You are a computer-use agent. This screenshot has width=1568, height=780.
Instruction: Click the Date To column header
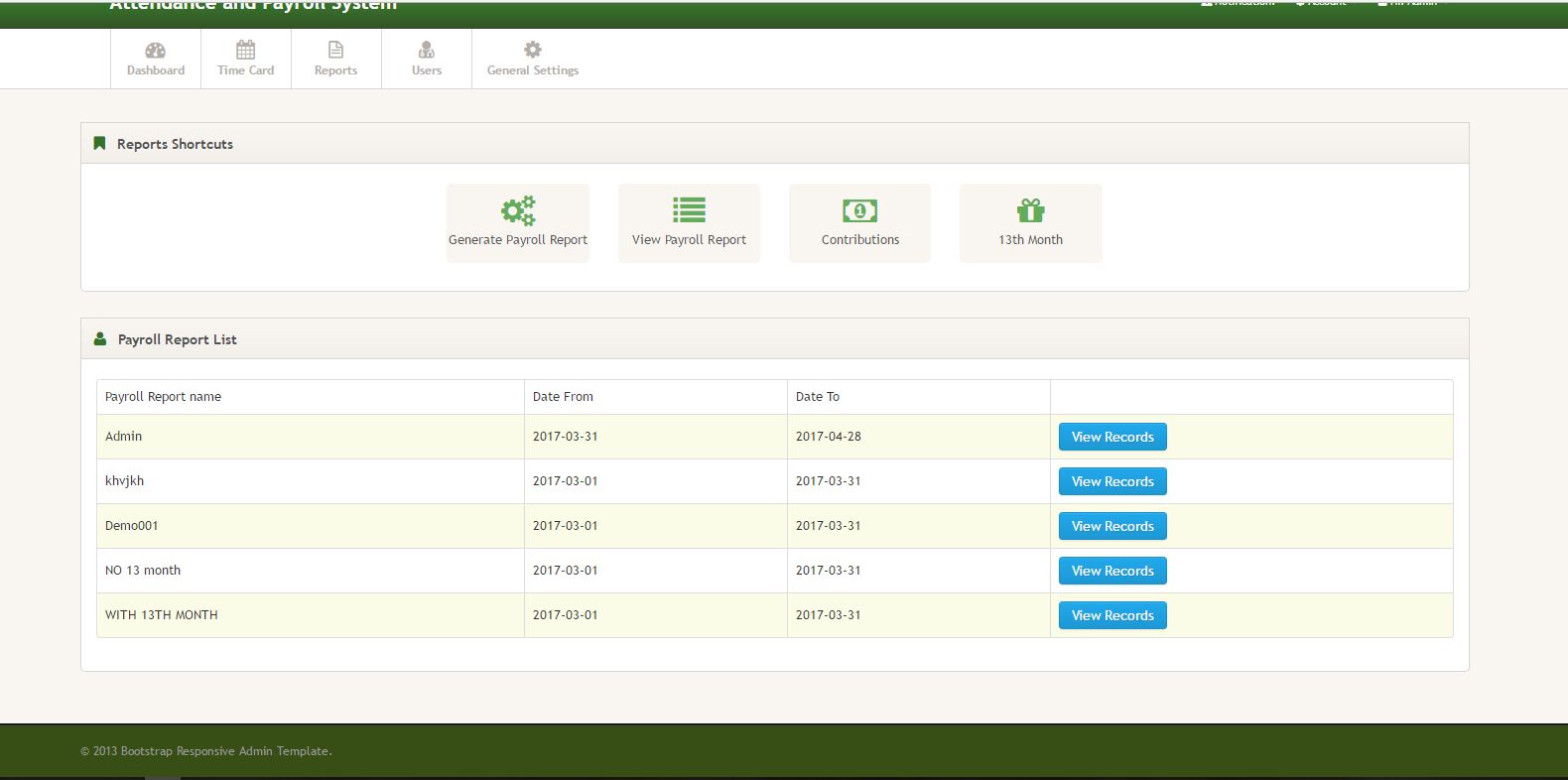919,397
